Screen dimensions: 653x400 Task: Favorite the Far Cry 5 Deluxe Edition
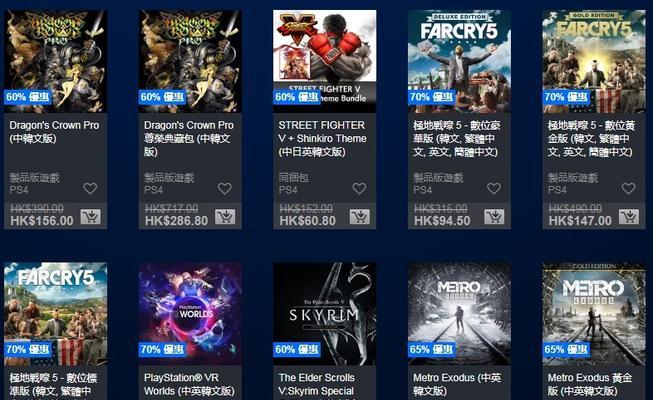click(x=493, y=188)
